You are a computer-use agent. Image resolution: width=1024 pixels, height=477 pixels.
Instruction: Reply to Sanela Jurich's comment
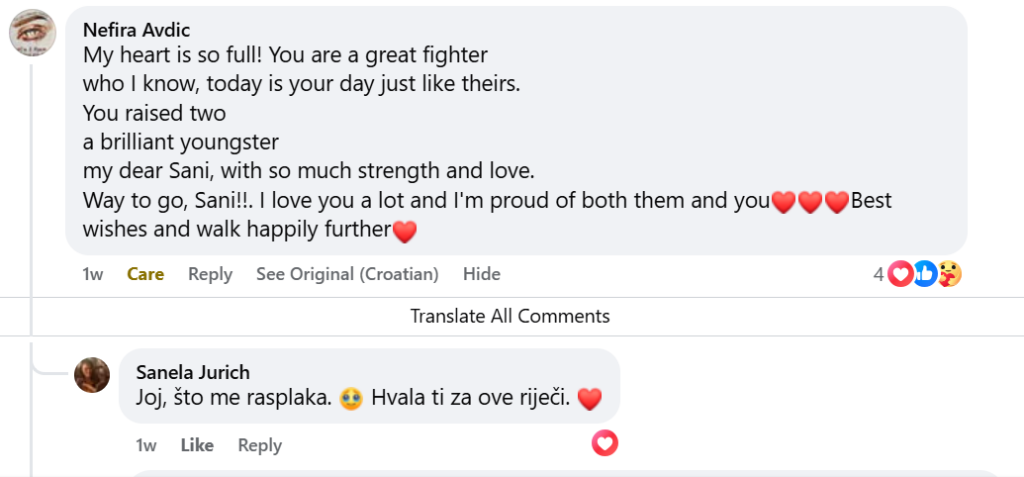pos(259,445)
